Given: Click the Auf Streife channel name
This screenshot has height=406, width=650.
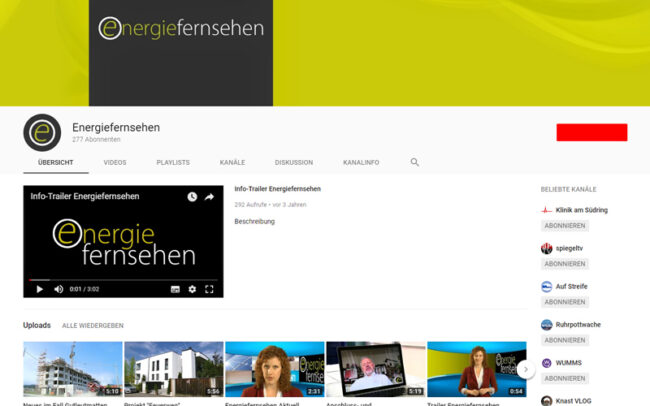Looking at the screenshot, I should click(x=571, y=287).
